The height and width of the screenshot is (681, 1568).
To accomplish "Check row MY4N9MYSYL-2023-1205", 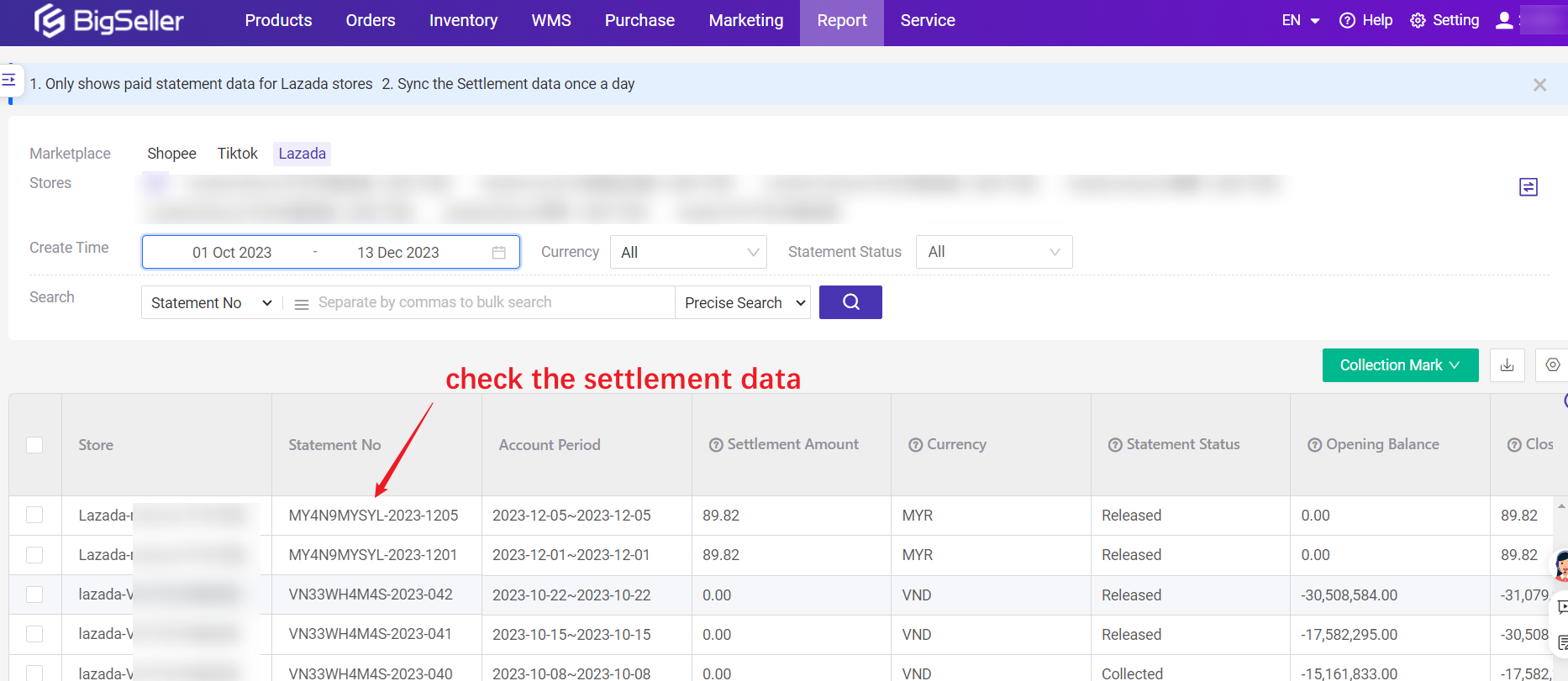I will tap(34, 515).
